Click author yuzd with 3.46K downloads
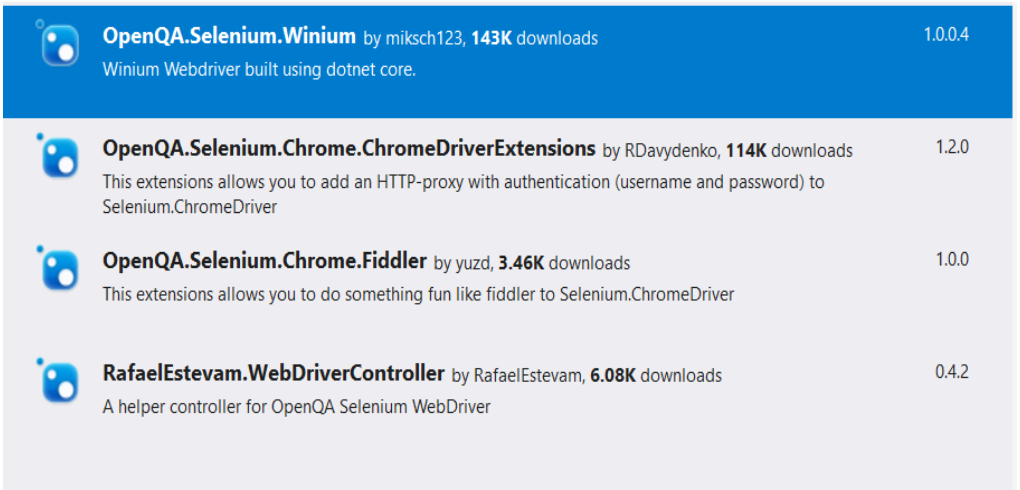The height and width of the screenshot is (490, 1020). (531, 264)
